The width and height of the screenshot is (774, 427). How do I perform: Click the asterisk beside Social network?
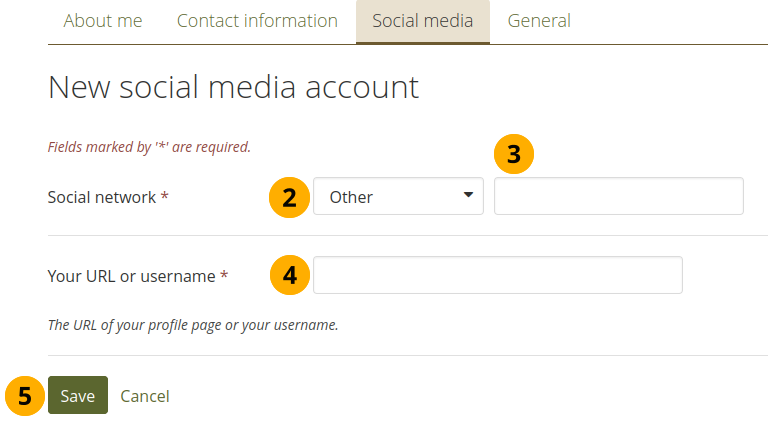coord(164,197)
